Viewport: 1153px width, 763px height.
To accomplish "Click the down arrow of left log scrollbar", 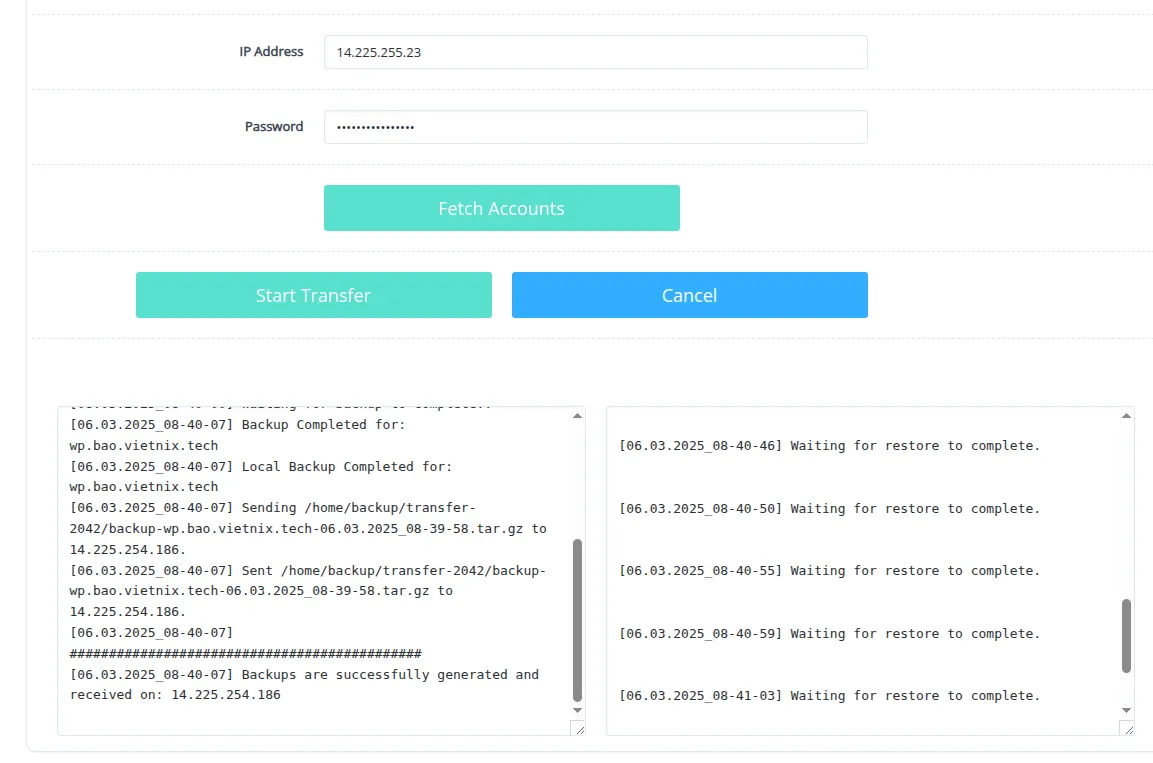I will click(577, 710).
